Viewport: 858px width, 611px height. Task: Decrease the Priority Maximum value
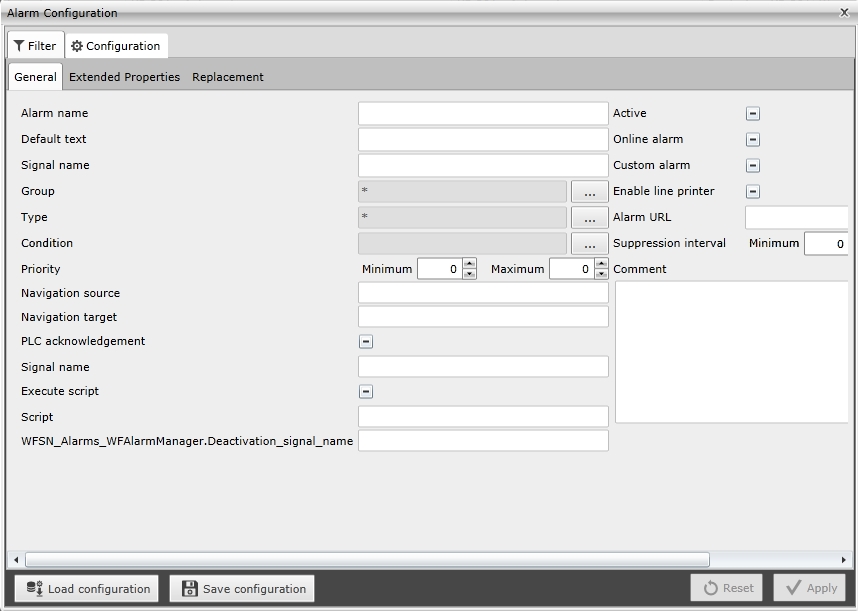pos(601,274)
